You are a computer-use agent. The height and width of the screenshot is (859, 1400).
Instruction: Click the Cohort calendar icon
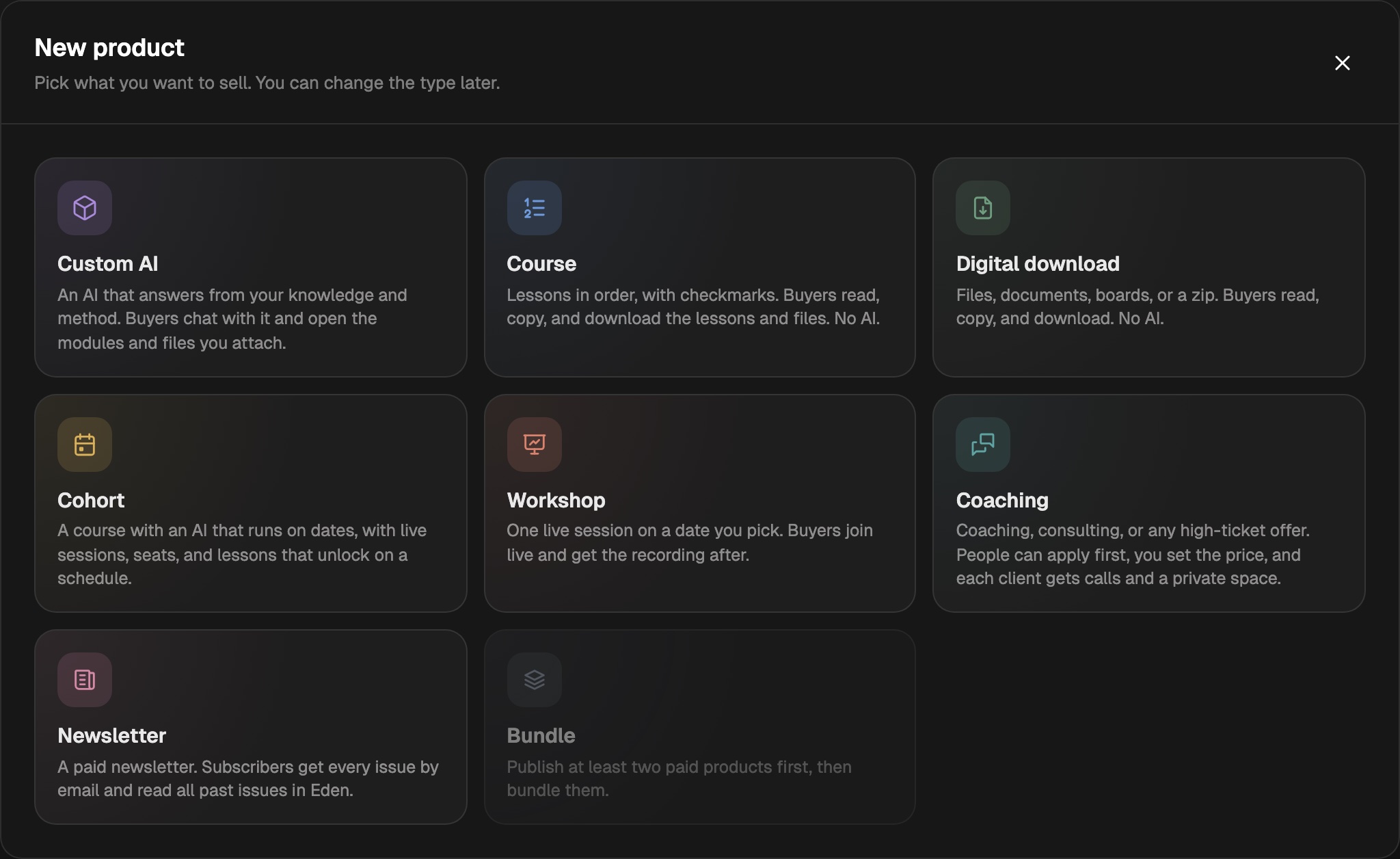pos(85,445)
